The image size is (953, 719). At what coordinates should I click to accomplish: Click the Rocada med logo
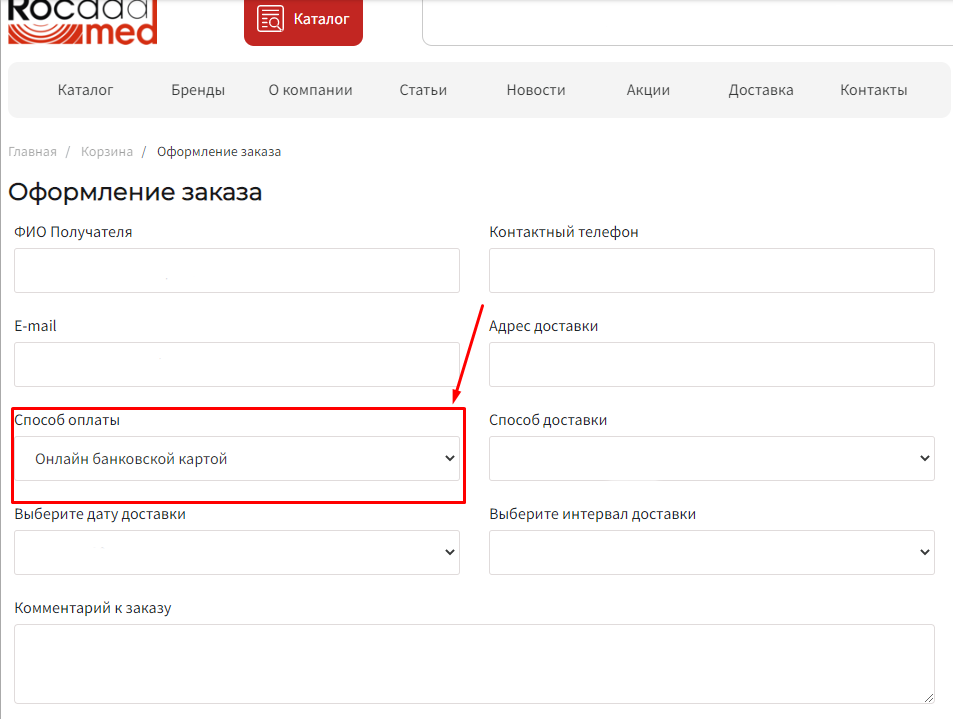83,22
